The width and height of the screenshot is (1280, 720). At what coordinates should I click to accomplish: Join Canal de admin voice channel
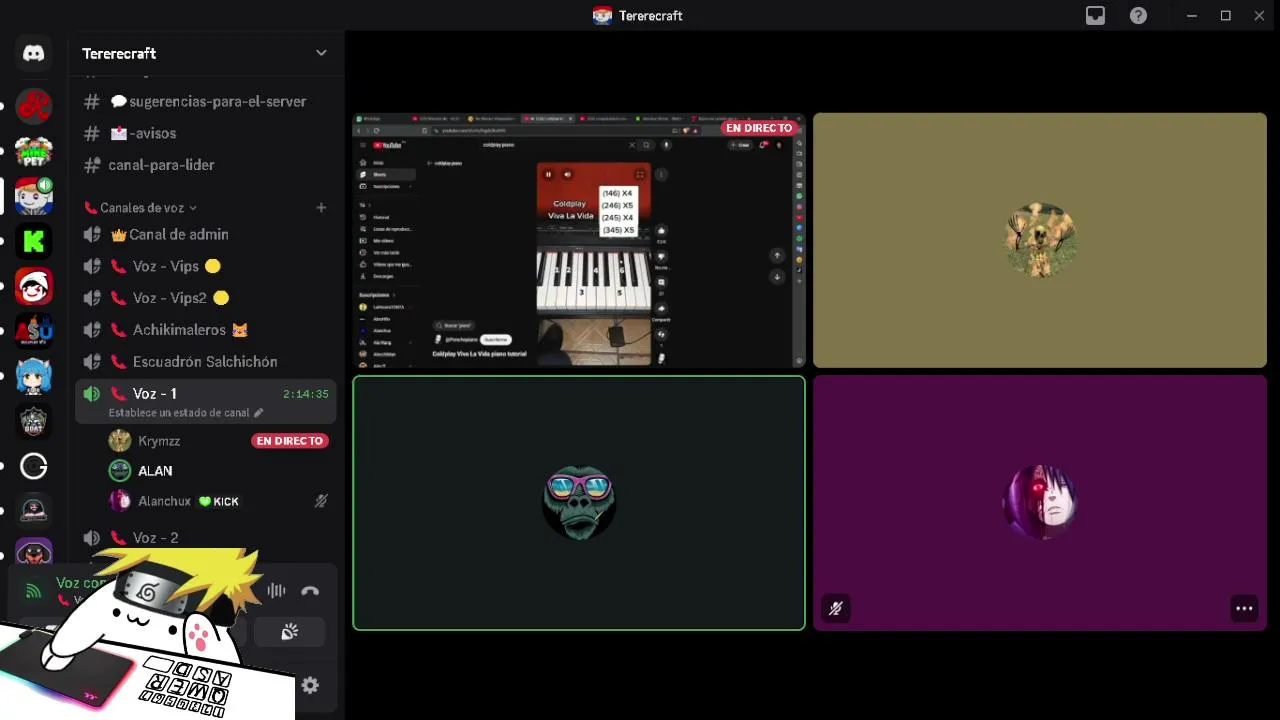tap(205, 234)
